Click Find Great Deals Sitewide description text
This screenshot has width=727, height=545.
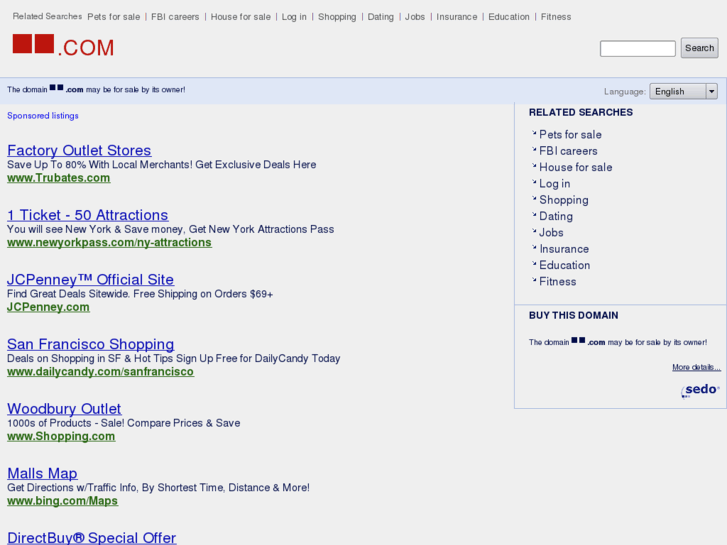(x=140, y=294)
